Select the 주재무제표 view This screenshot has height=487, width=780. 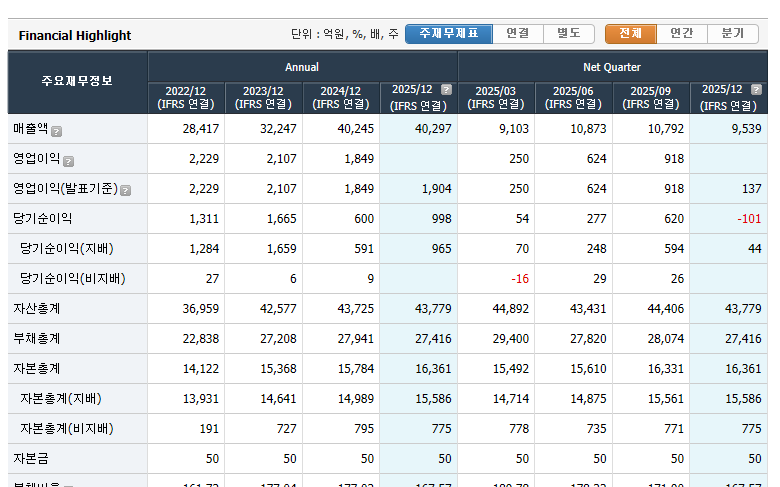[x=448, y=34]
